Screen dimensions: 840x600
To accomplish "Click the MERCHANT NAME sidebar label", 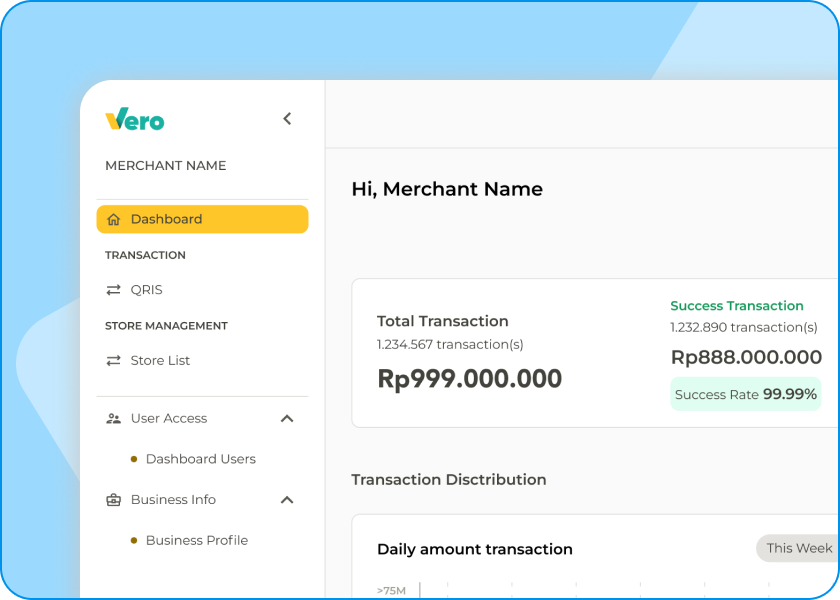I will point(166,166).
